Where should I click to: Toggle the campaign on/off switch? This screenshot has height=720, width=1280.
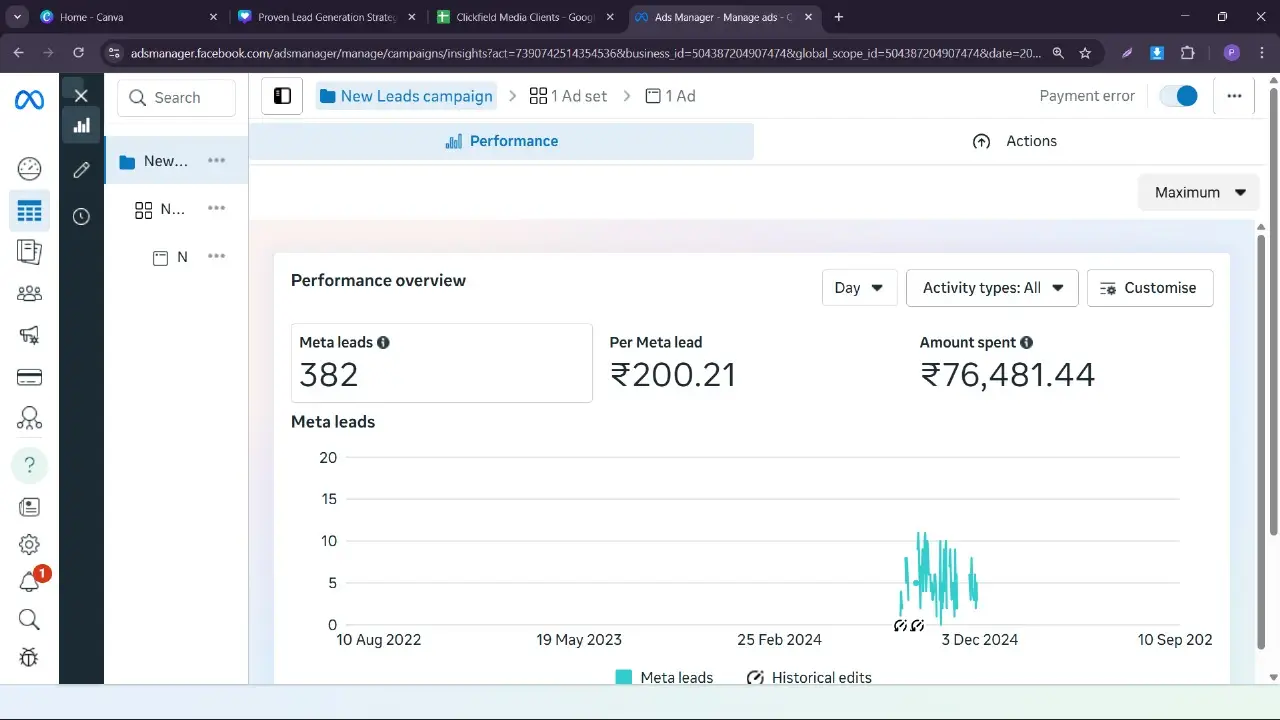coord(1178,96)
